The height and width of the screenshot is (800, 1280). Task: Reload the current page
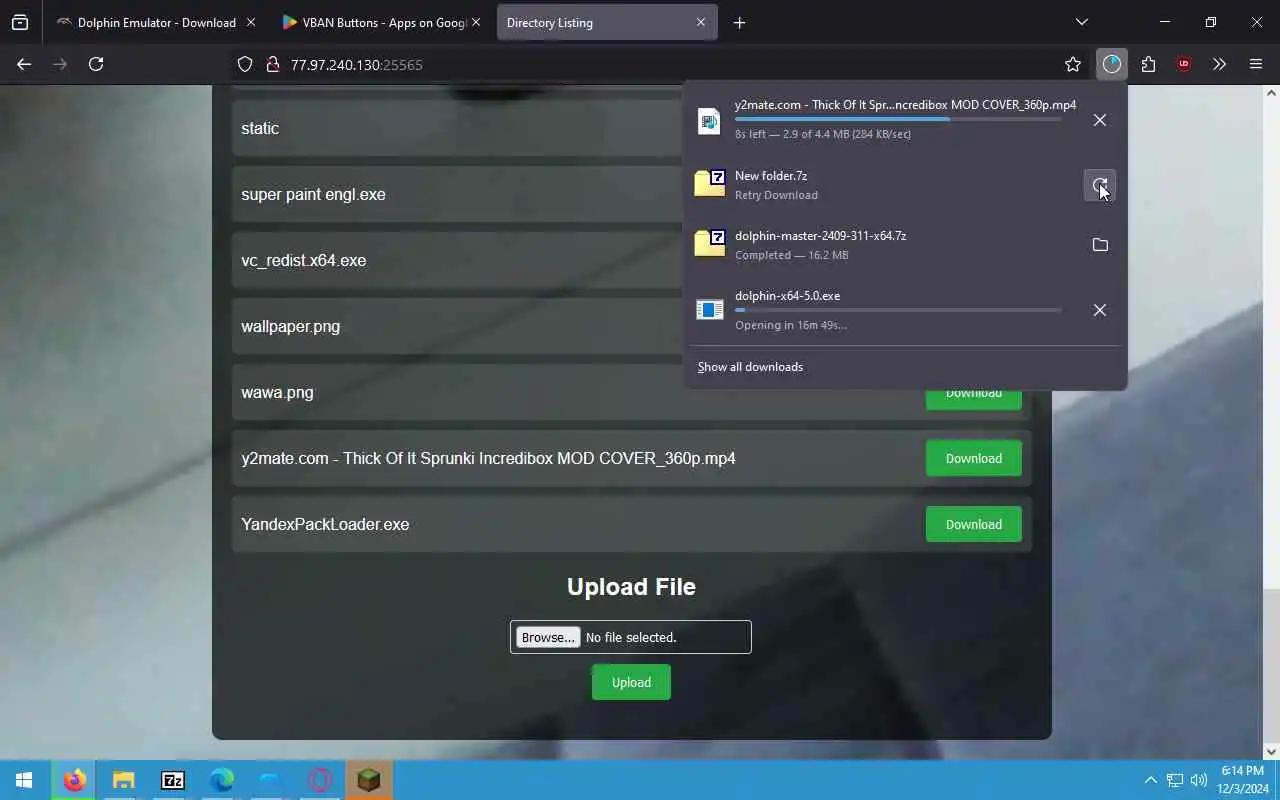tap(96, 64)
